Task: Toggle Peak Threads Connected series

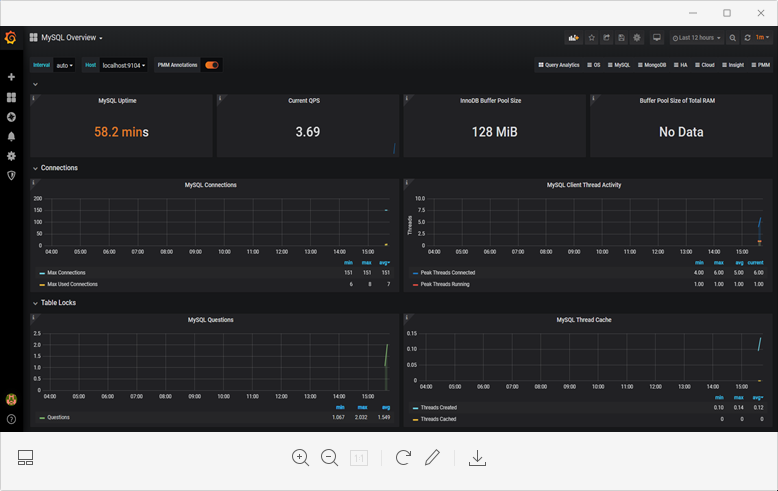Action: click(448, 273)
